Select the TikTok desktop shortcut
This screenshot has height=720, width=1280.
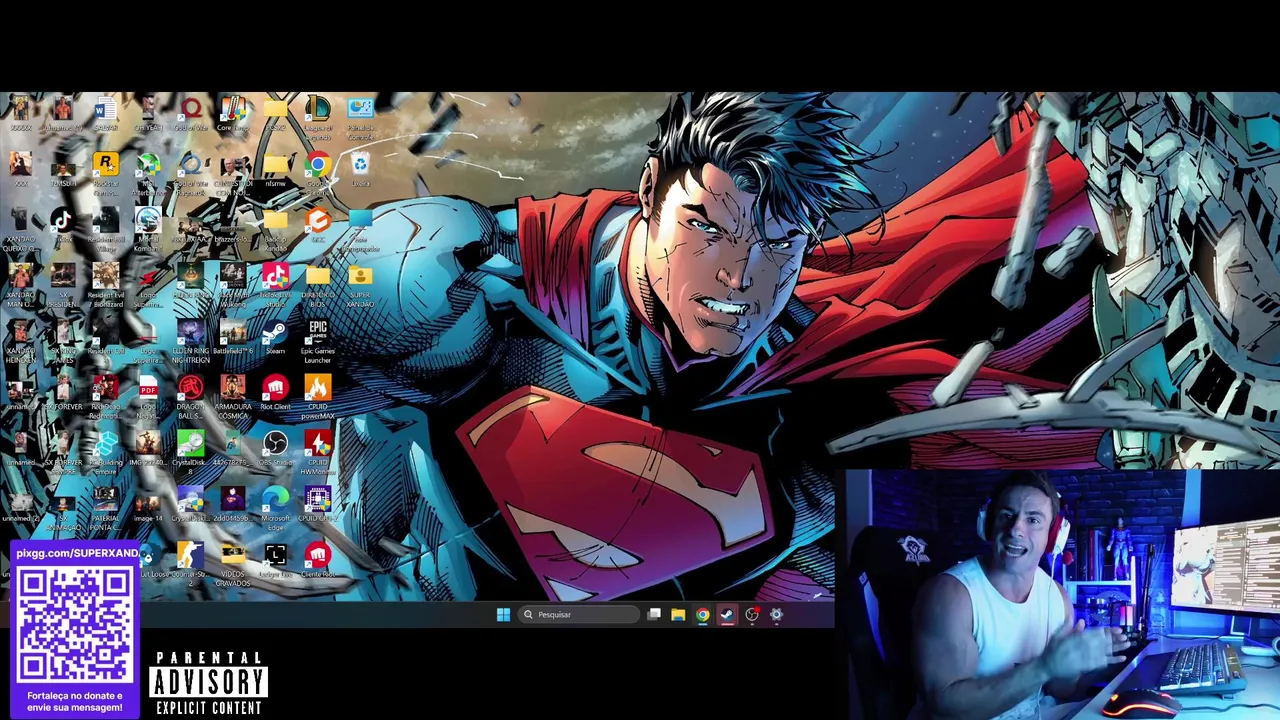tap(63, 225)
